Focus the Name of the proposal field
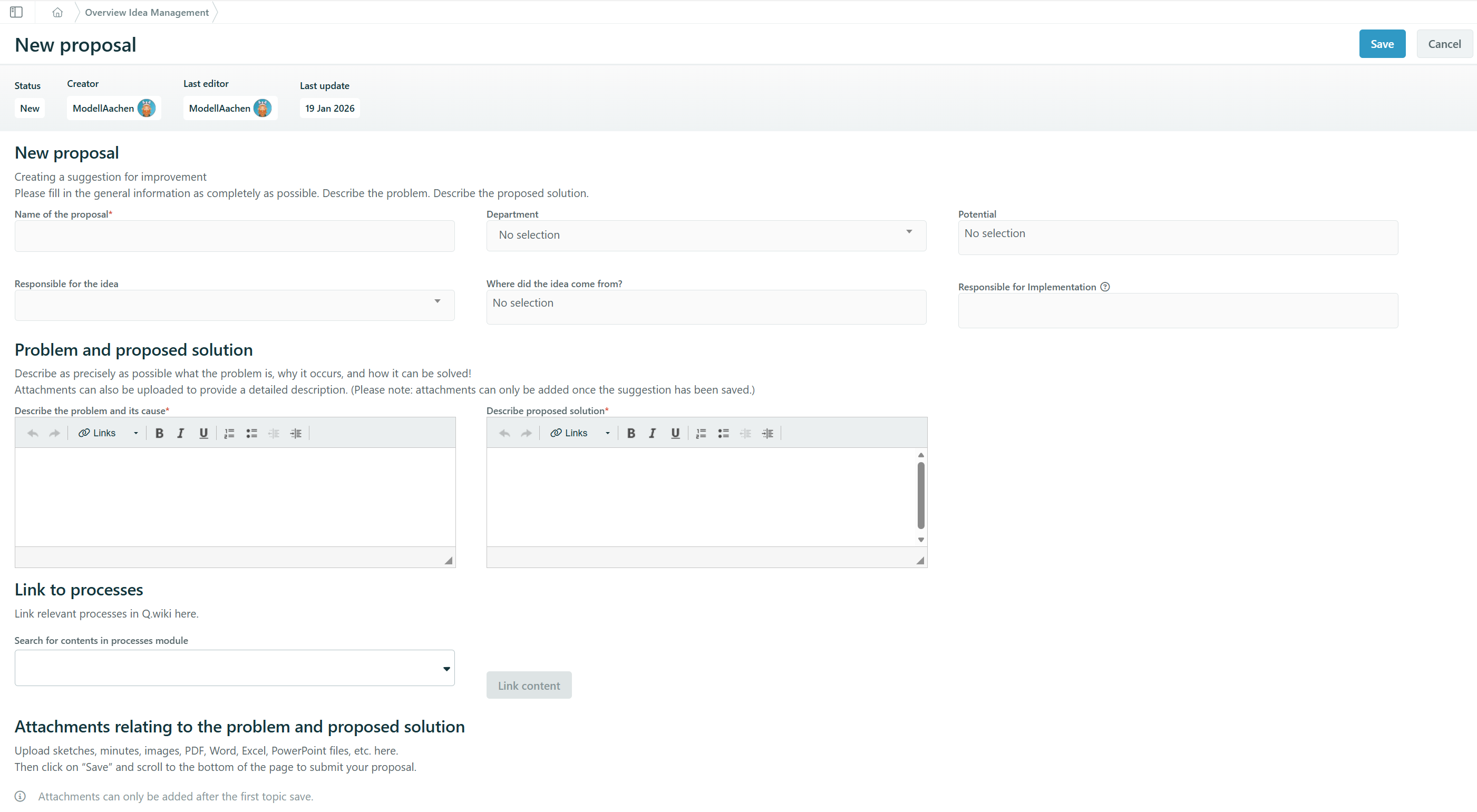The width and height of the screenshot is (1477, 812). [x=235, y=236]
